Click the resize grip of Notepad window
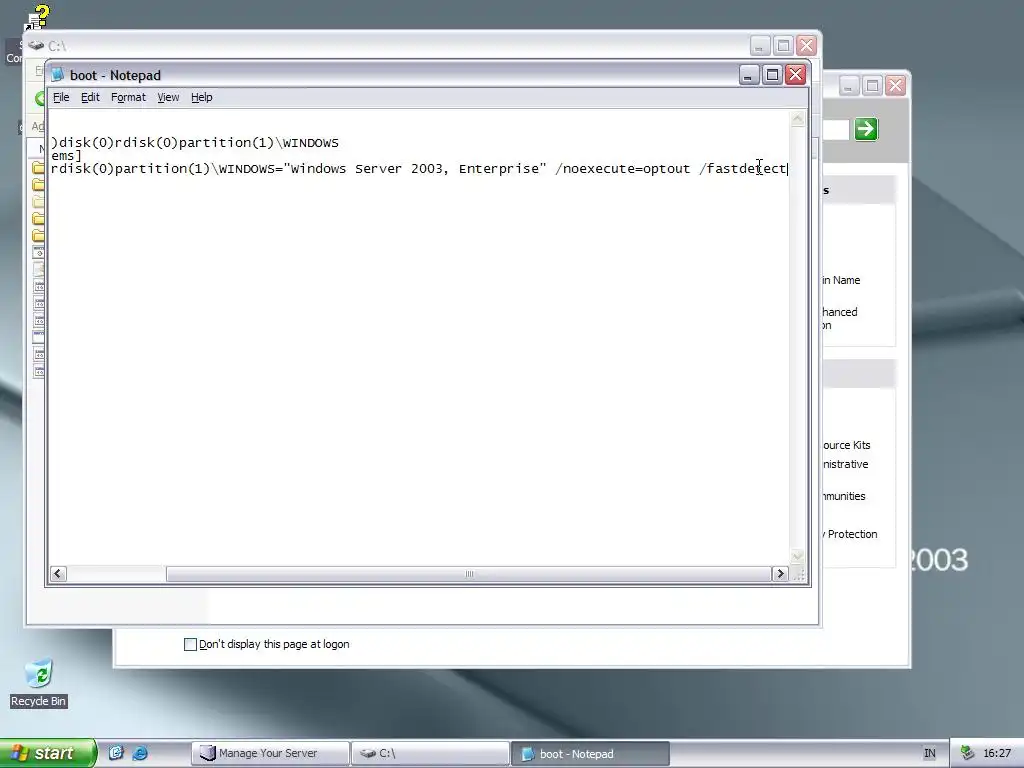This screenshot has width=1024, height=768. [798, 575]
